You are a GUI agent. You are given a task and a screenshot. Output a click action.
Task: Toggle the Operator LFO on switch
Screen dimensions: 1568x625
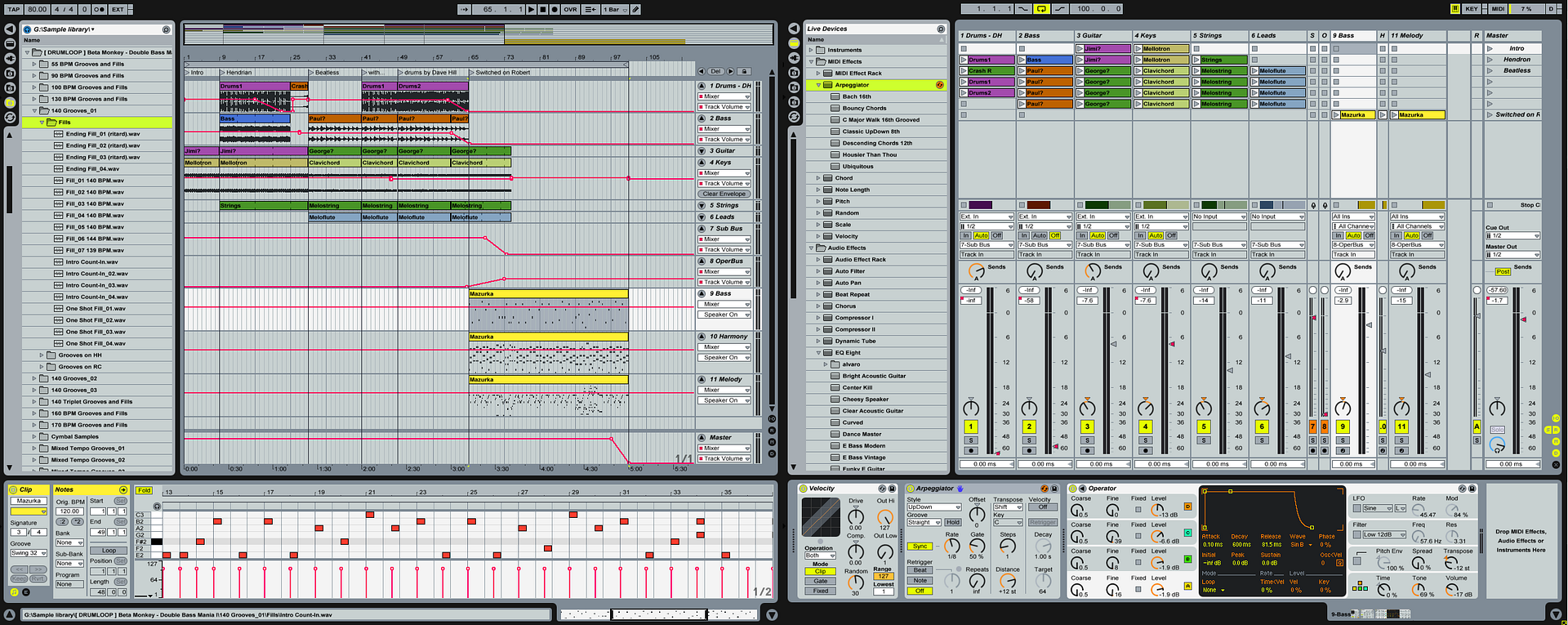point(1357,508)
